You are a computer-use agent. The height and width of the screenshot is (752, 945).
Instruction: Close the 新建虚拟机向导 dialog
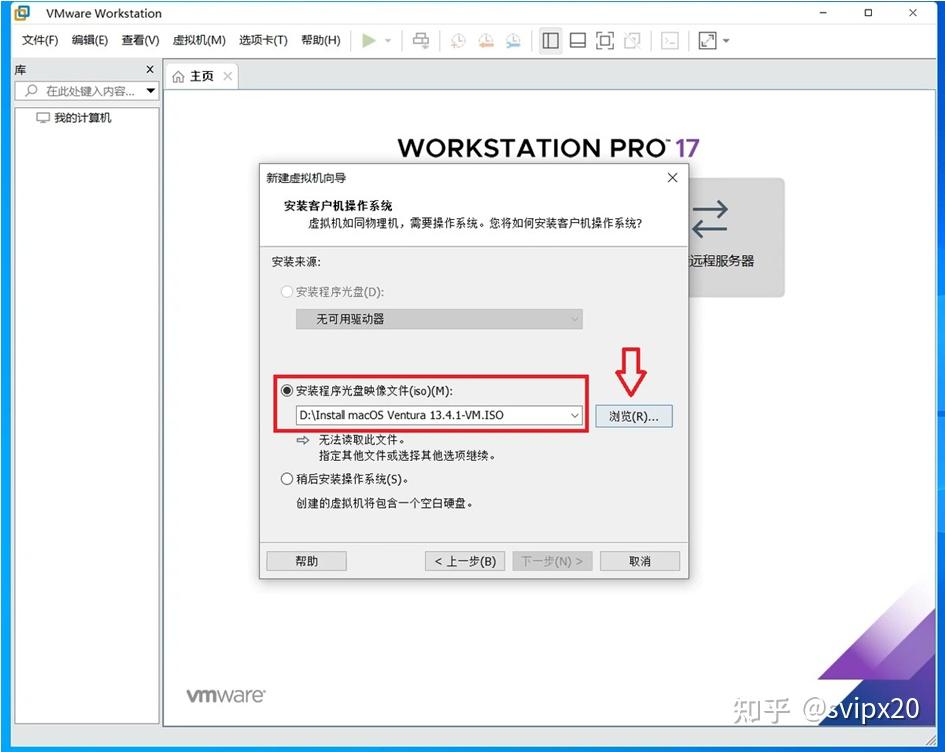673,178
